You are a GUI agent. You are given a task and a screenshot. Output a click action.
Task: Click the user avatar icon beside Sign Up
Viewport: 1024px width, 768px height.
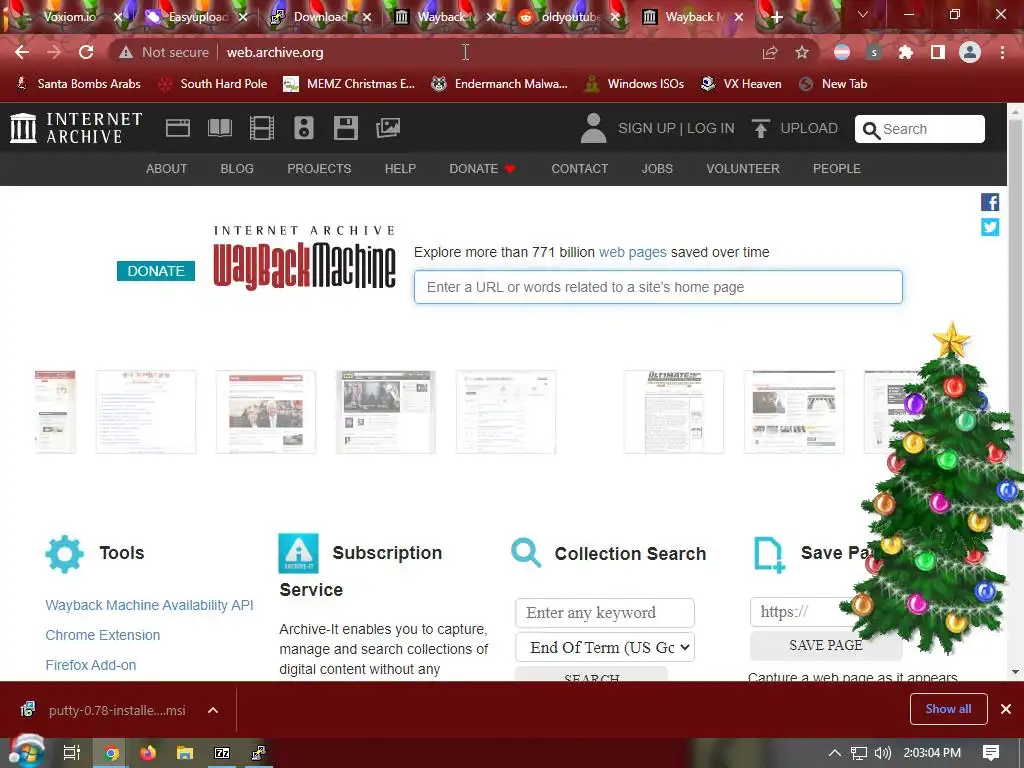coord(593,128)
